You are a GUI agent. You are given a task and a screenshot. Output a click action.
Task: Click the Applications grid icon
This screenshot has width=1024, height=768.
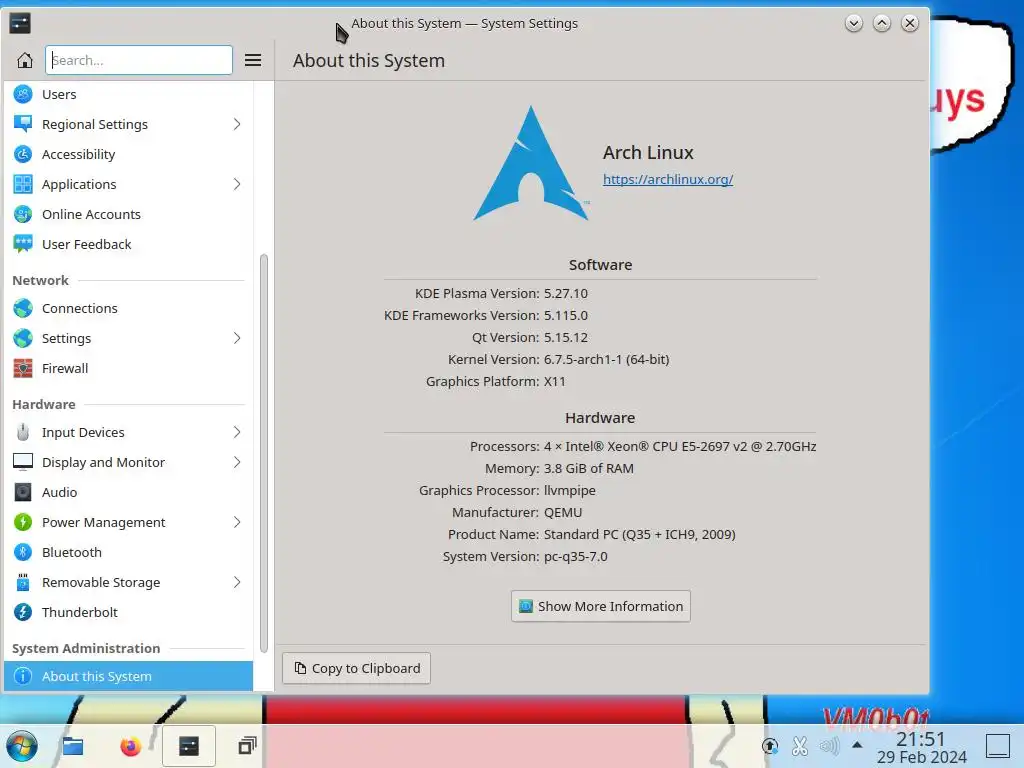[x=23, y=184]
